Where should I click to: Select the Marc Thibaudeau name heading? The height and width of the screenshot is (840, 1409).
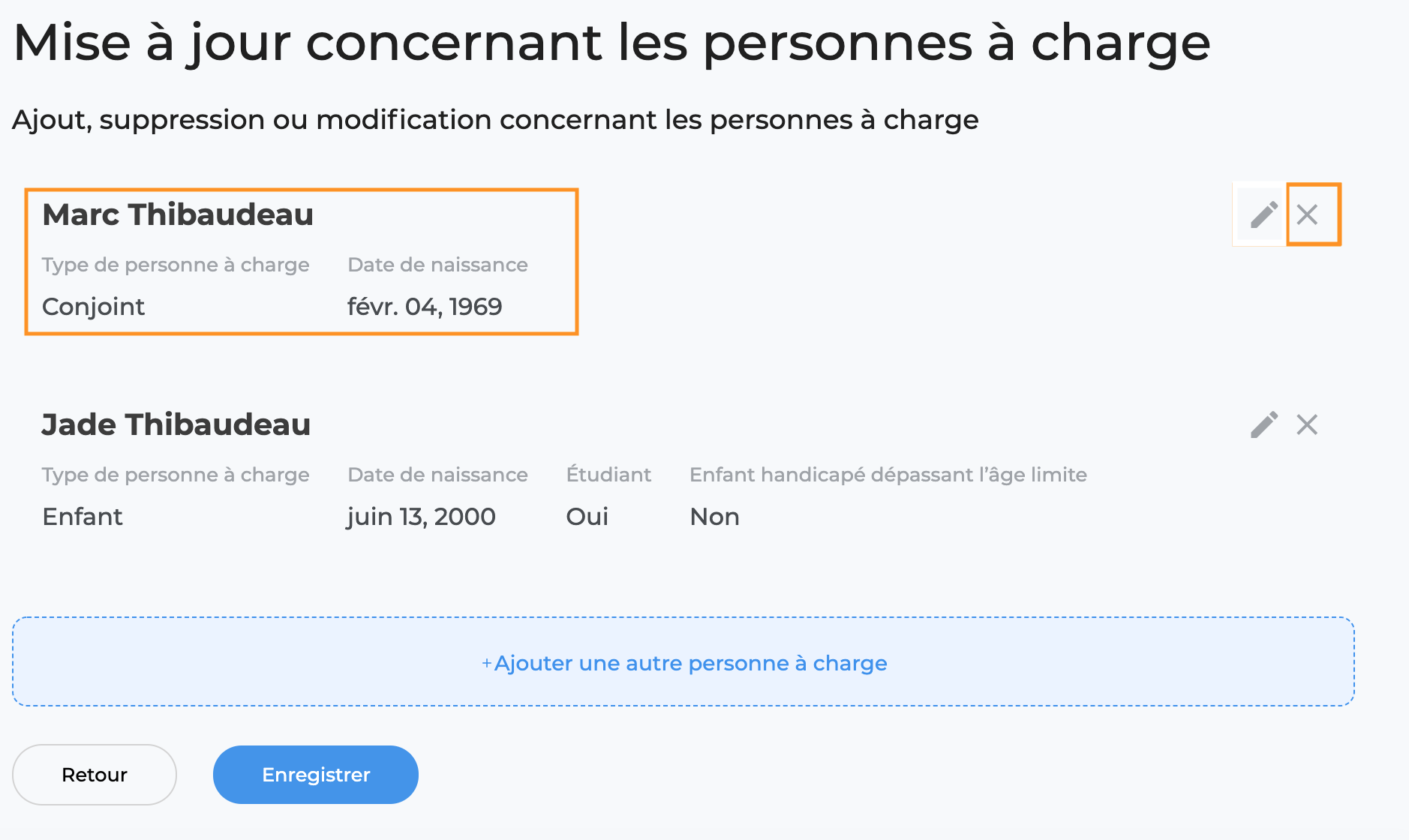pyautogui.click(x=178, y=214)
